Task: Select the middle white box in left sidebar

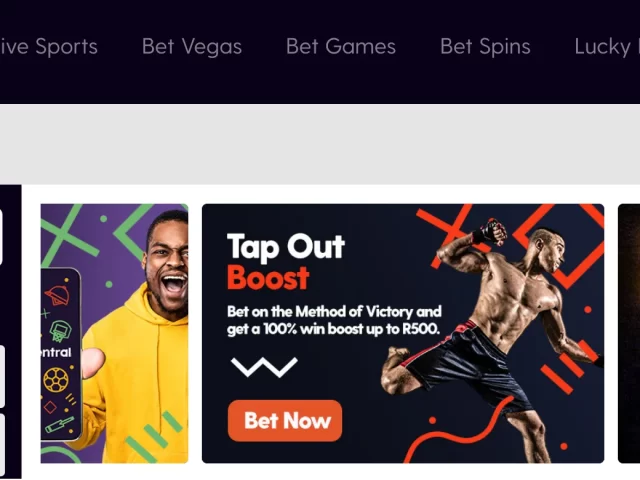Action: coord(2,376)
